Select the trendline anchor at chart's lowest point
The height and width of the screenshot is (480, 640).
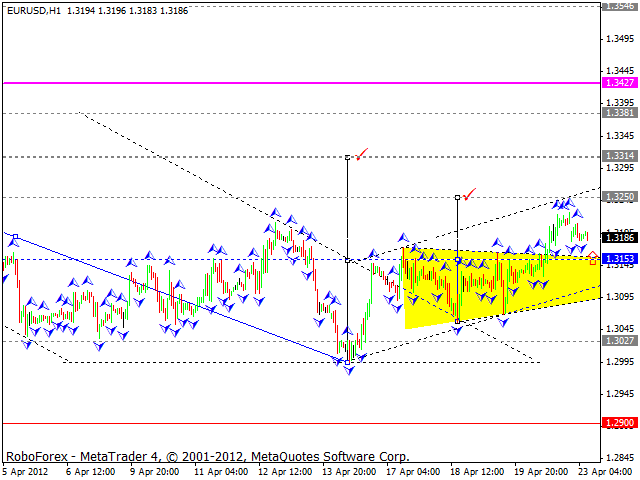pyautogui.click(x=347, y=362)
